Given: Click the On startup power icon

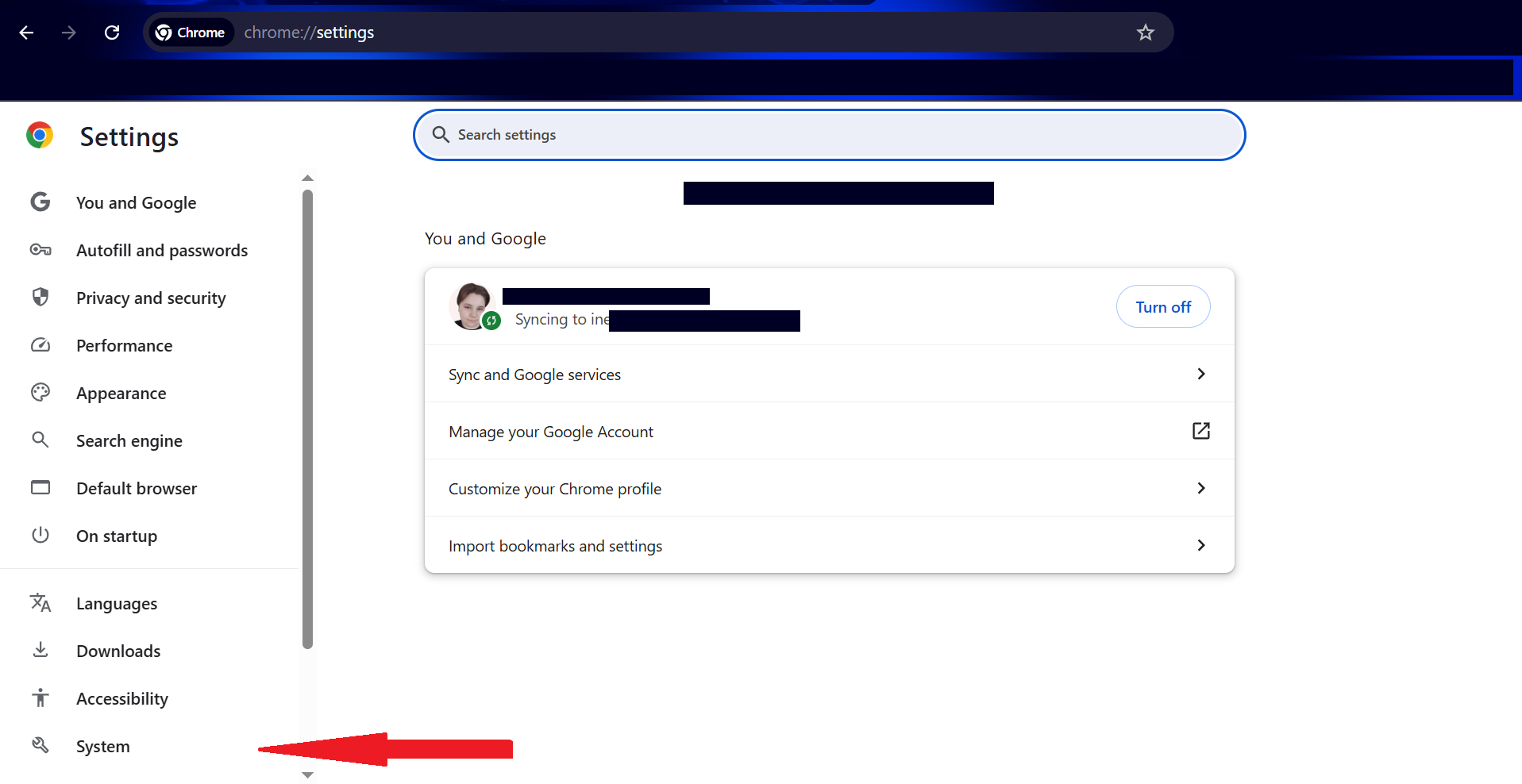Looking at the screenshot, I should click(40, 536).
